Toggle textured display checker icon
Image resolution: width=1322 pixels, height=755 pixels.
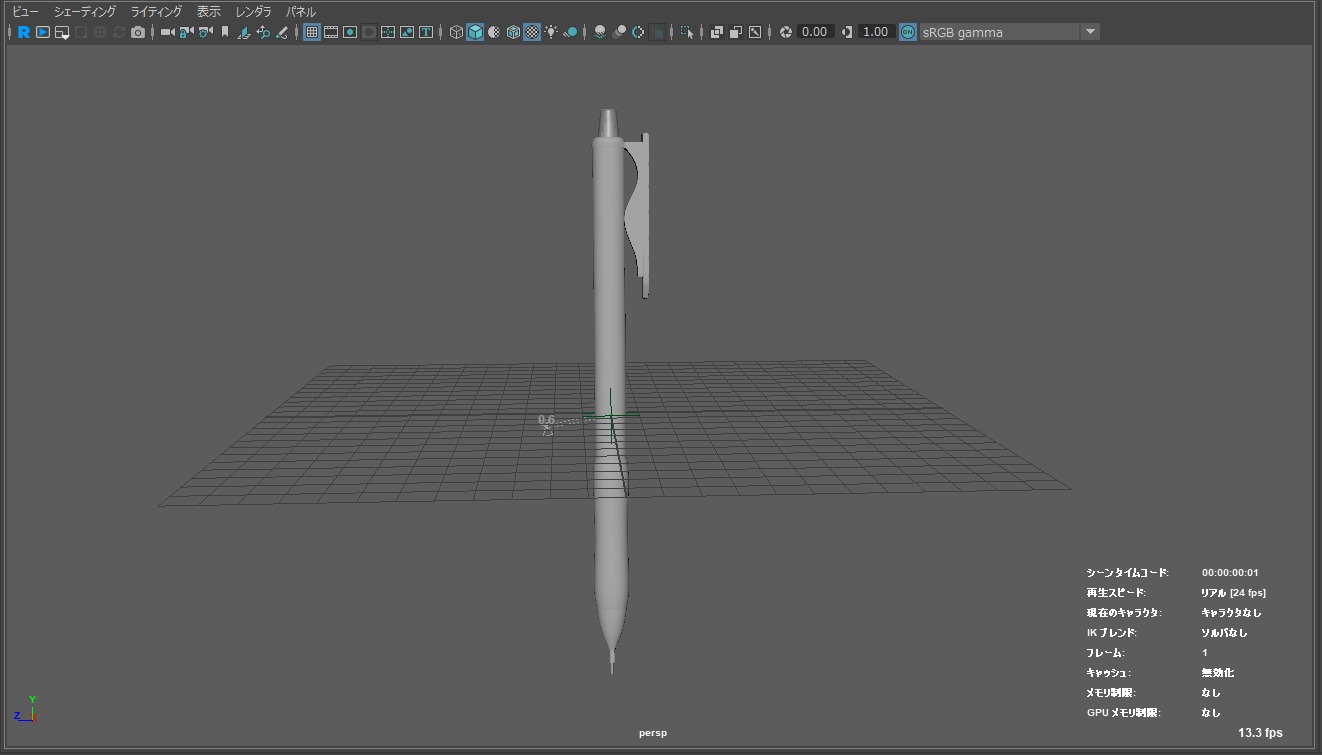point(532,32)
